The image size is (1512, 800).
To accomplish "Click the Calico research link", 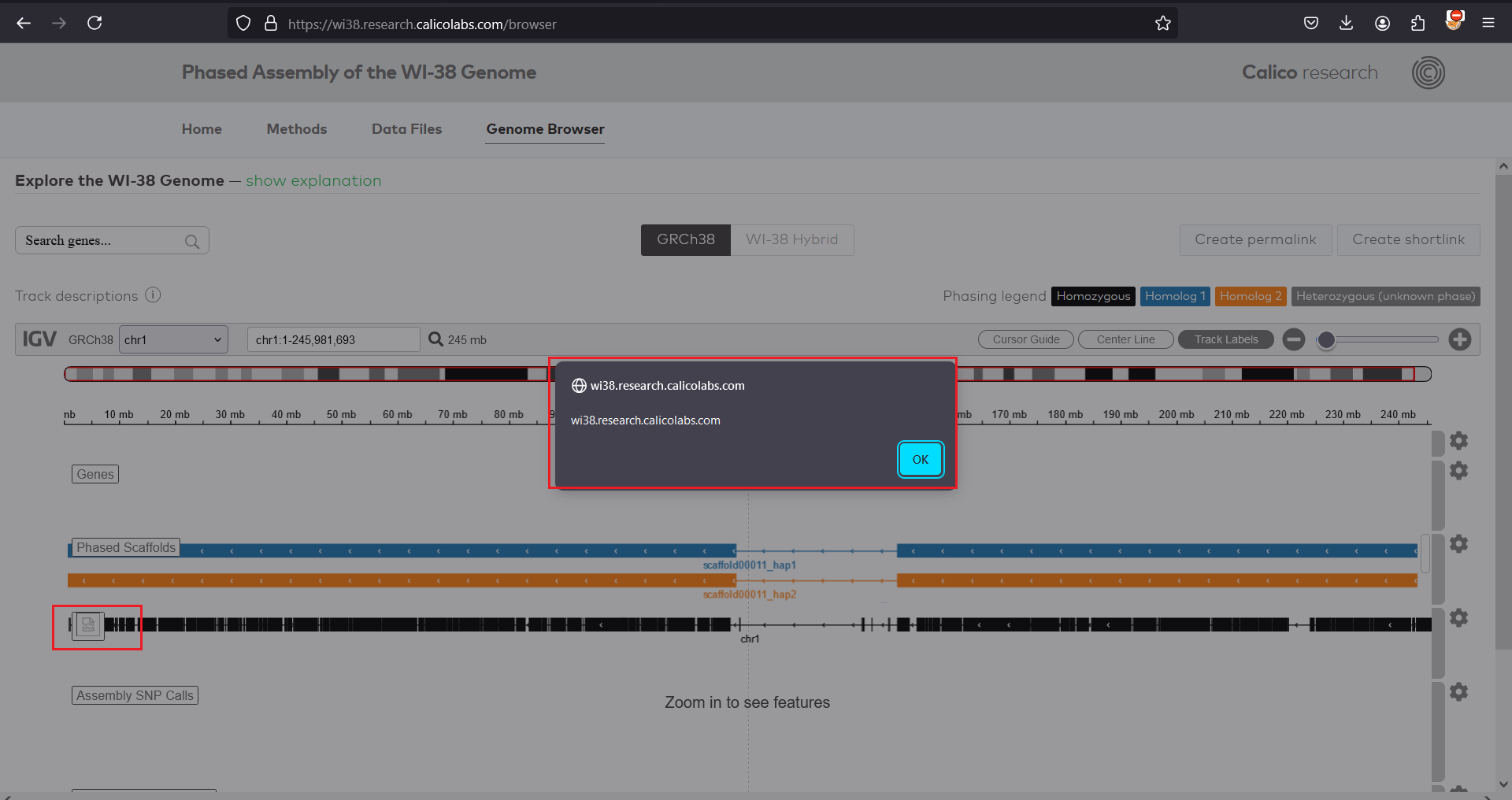I will (x=1310, y=72).
